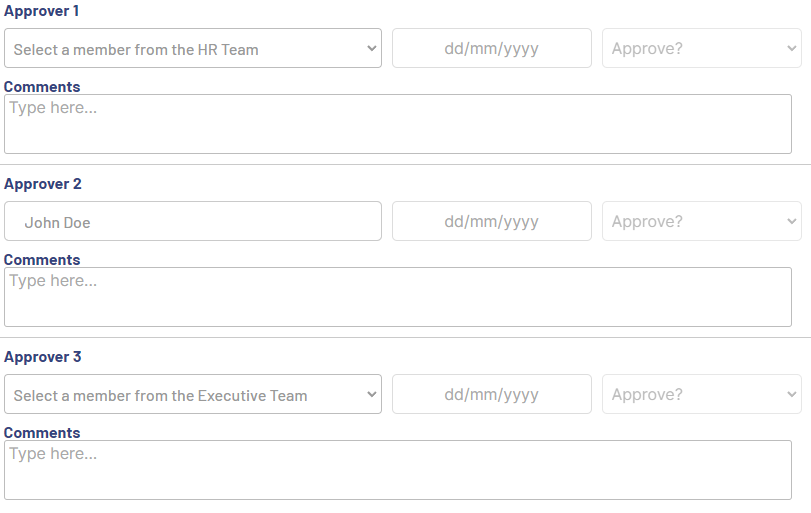Select Approver 2 date input
811x513 pixels.
(491, 221)
